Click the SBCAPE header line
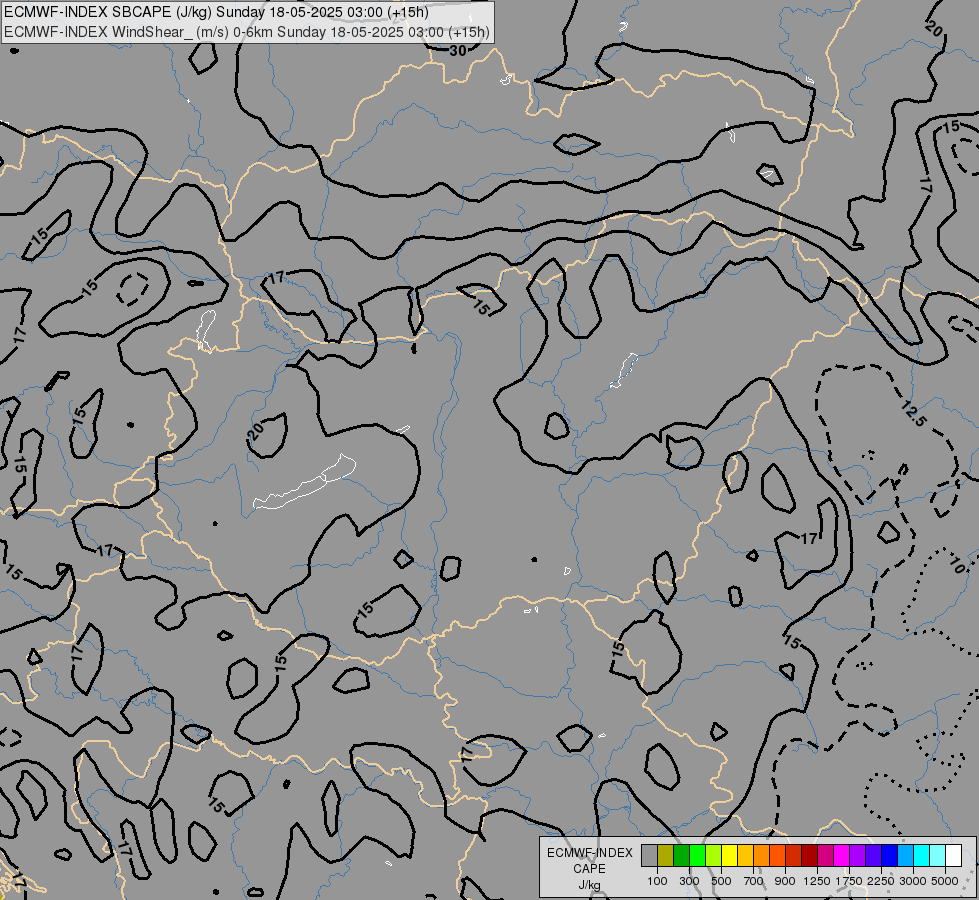The image size is (979, 900). tap(216, 12)
